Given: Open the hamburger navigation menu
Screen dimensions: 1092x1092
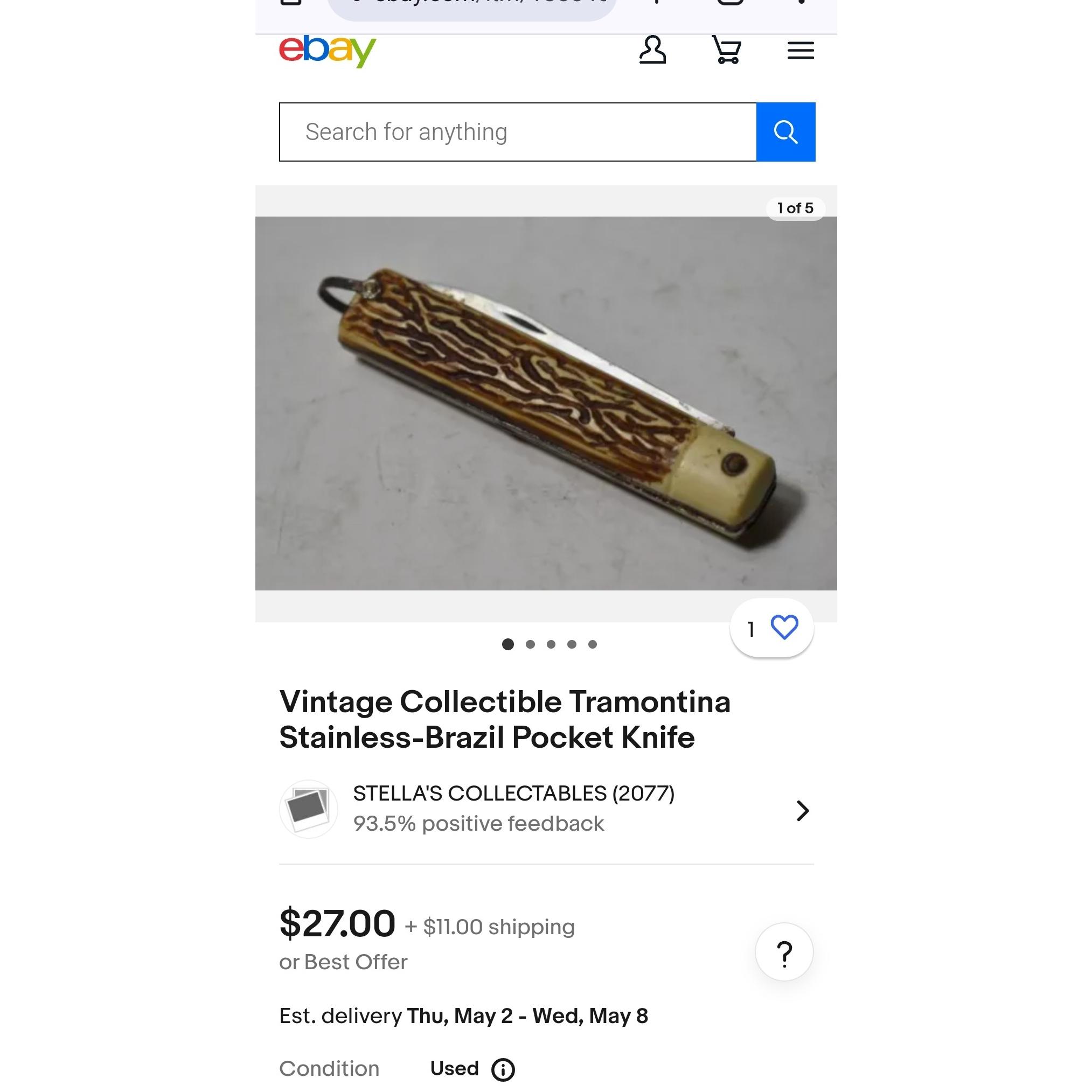Looking at the screenshot, I should 801,51.
